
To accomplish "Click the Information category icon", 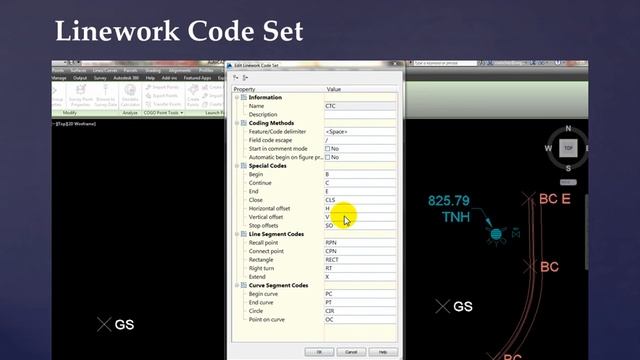I will click(x=244, y=97).
